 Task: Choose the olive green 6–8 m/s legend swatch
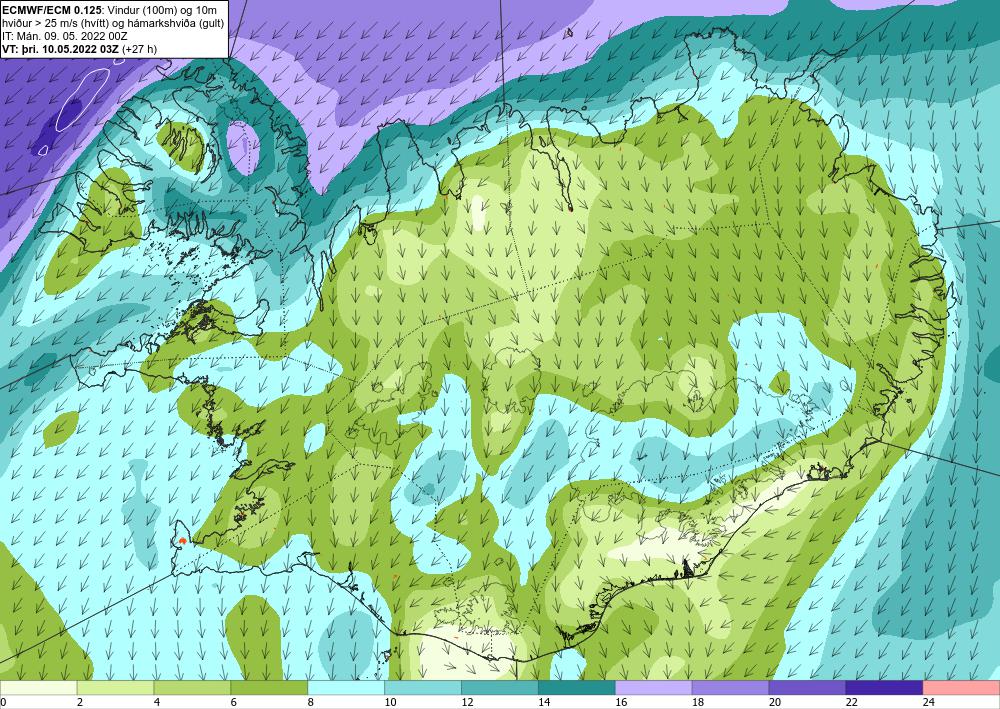(269, 688)
